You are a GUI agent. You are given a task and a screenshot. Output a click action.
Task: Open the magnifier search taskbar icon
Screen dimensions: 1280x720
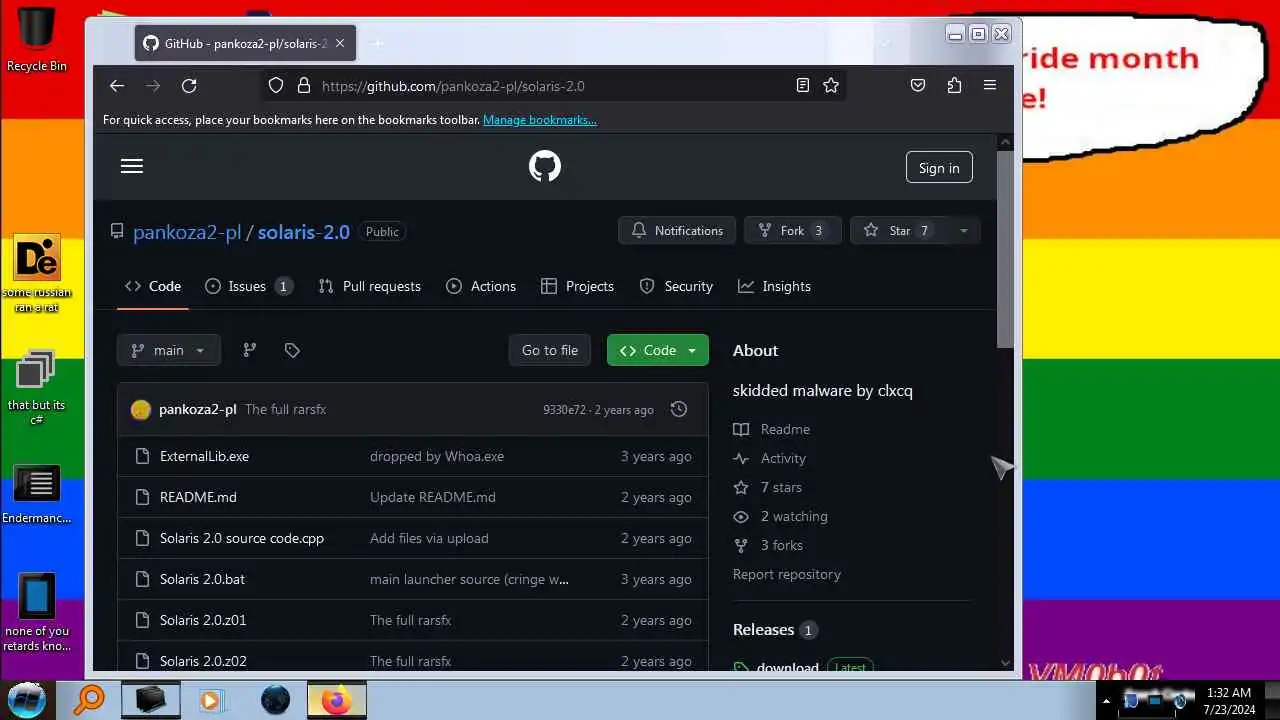pos(88,700)
